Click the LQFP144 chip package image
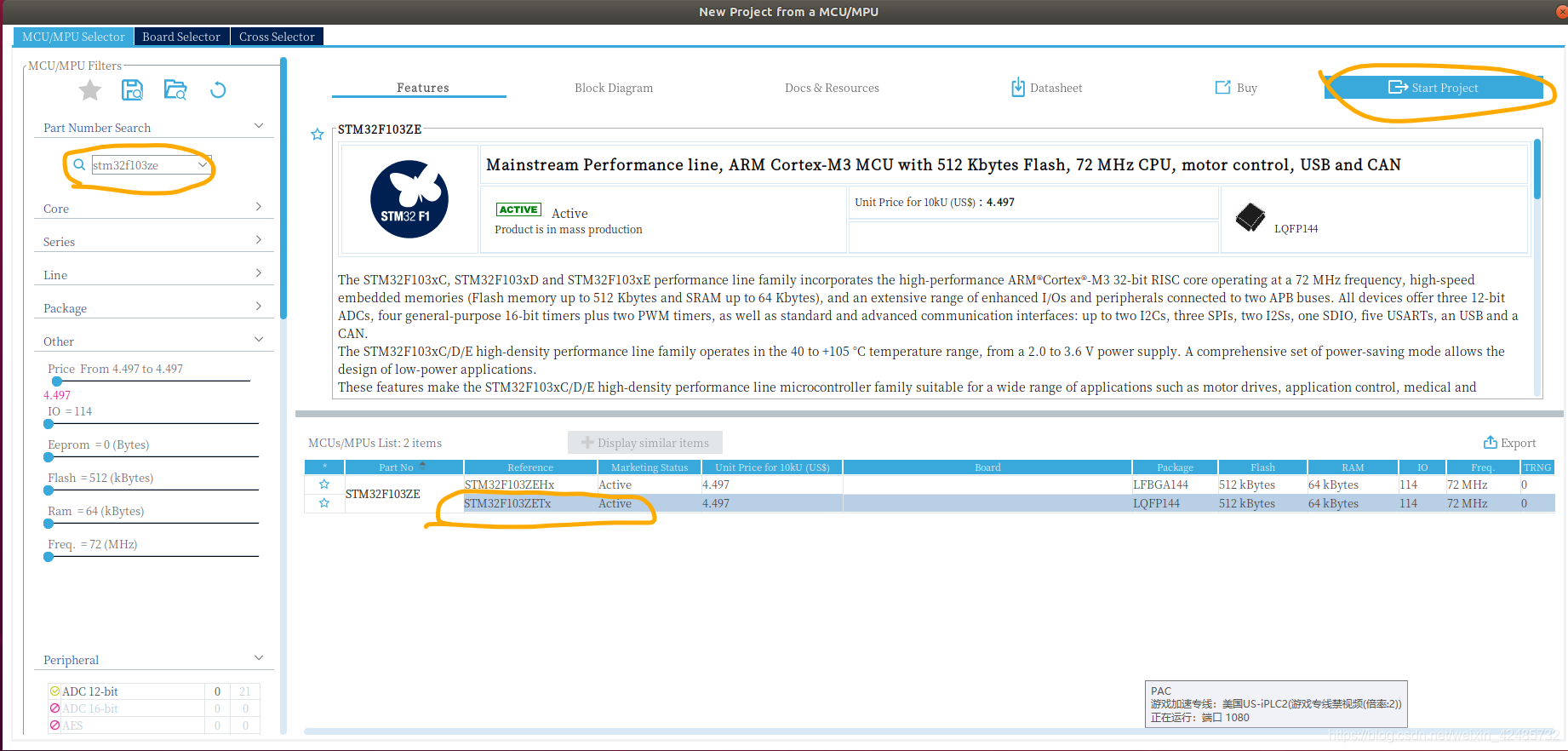Image resolution: width=1568 pixels, height=751 pixels. coord(1250,217)
